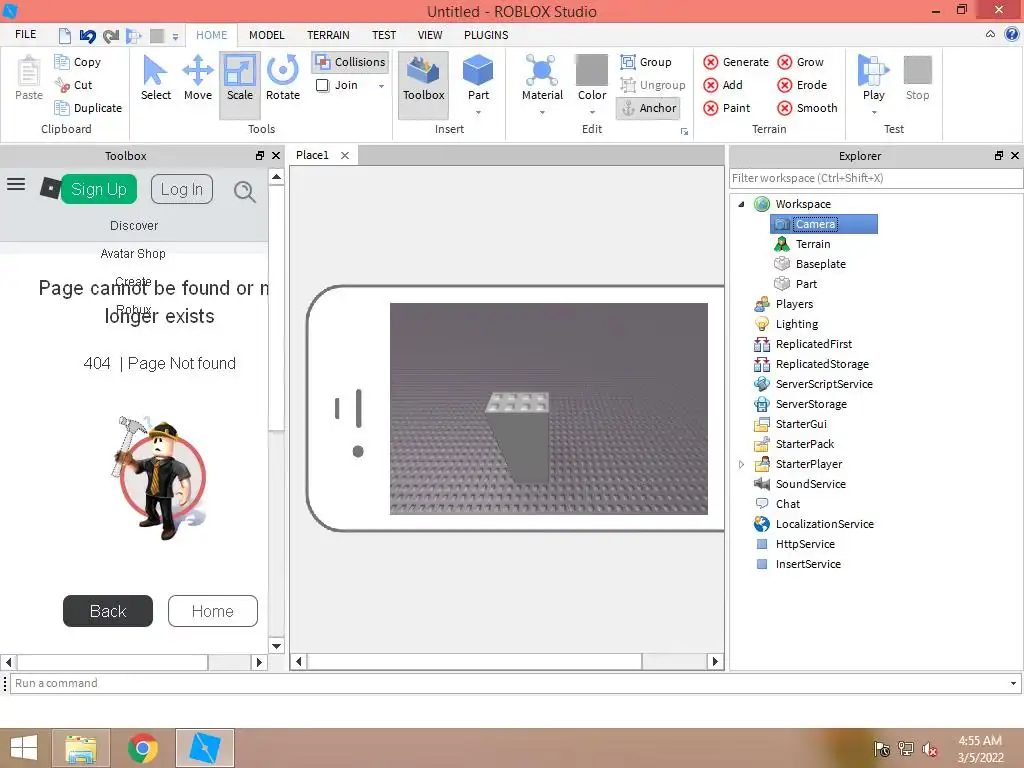Select the Select tool arrow icon
Image resolution: width=1024 pixels, height=768 pixels.
pos(155,71)
